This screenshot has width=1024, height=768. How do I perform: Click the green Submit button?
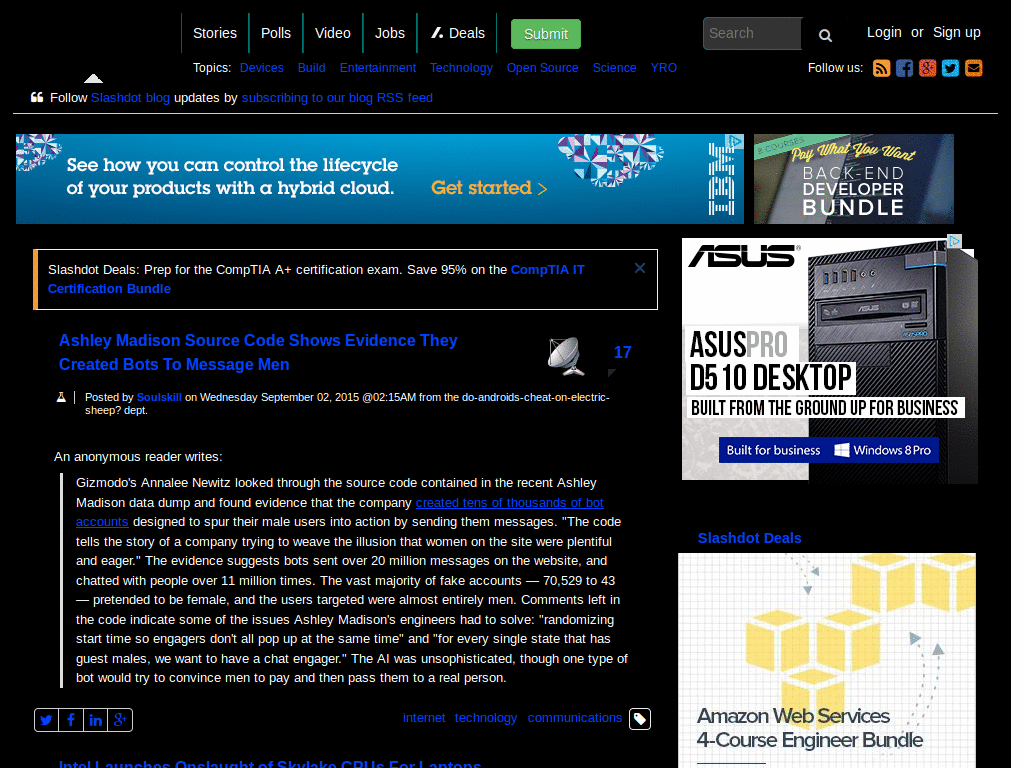545,33
